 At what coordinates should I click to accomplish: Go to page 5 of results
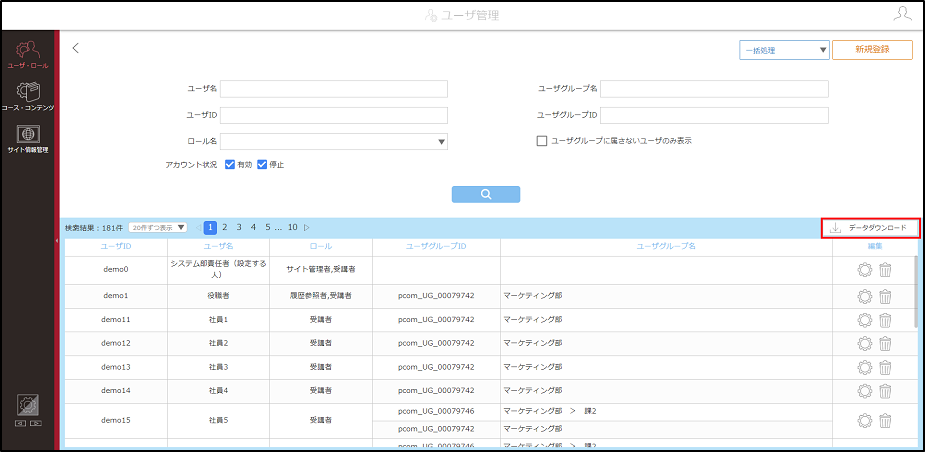pos(267,227)
